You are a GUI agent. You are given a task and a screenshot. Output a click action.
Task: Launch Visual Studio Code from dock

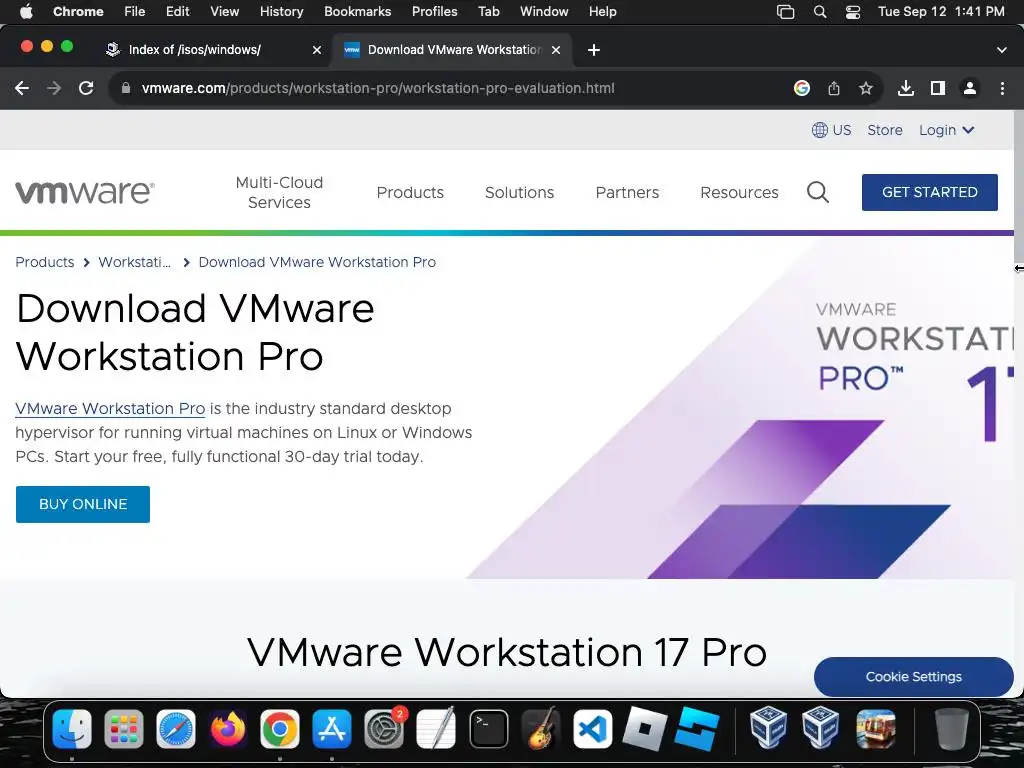click(x=593, y=729)
